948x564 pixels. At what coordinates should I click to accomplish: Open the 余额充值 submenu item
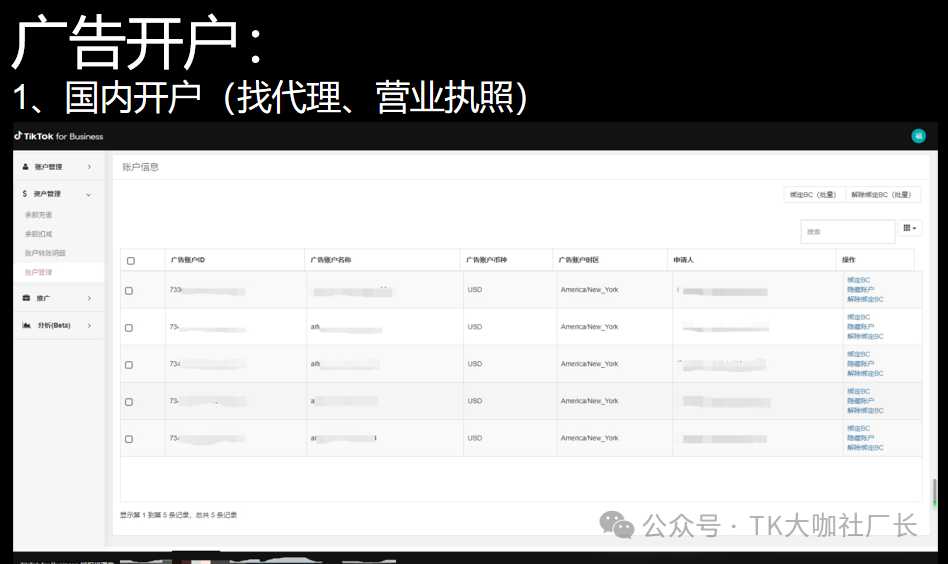coord(39,215)
